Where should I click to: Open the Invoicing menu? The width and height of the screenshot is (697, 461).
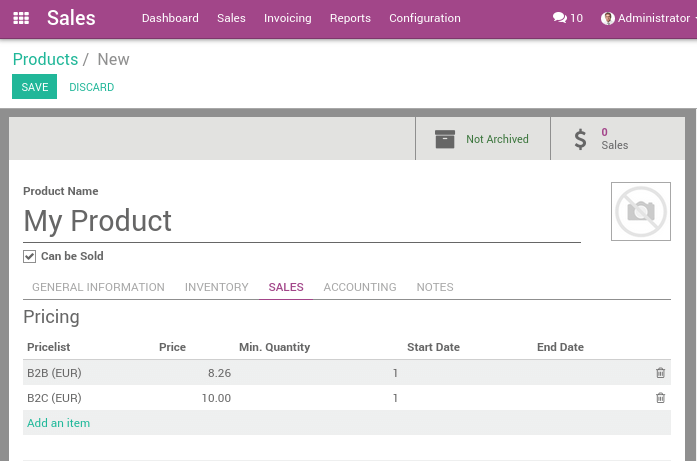pyautogui.click(x=287, y=18)
